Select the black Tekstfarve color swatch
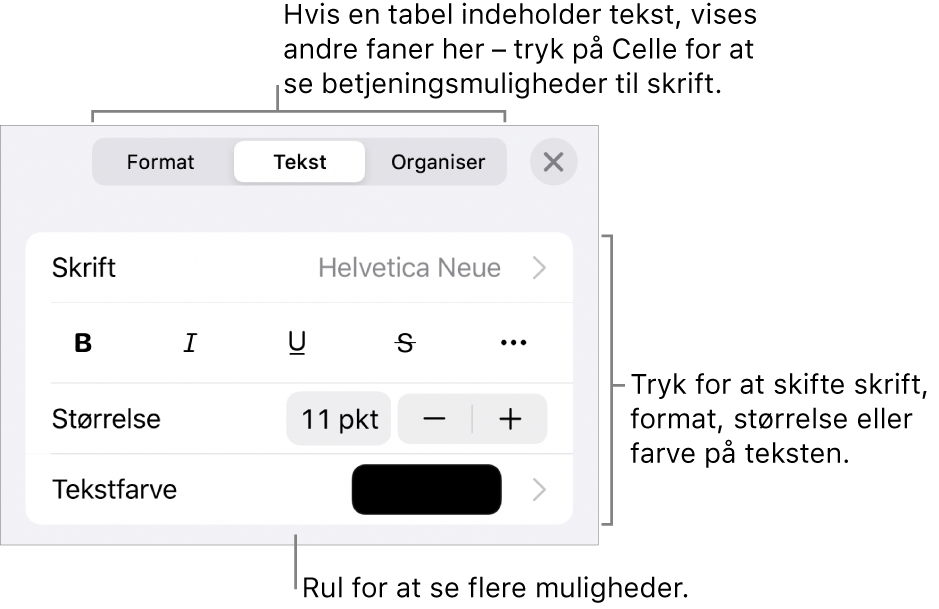 tap(427, 490)
